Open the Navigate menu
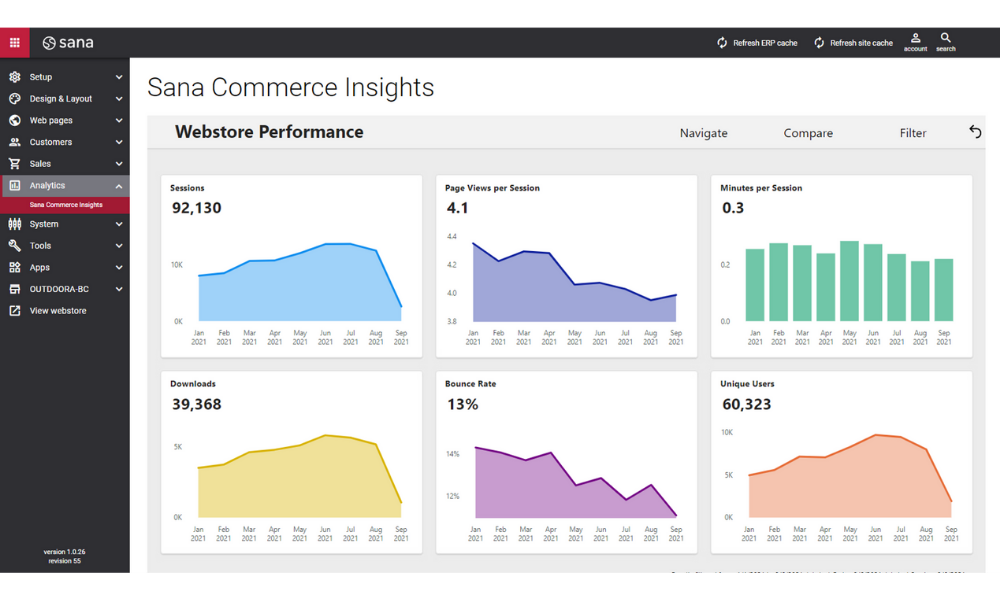The image size is (1000, 600). click(x=703, y=133)
